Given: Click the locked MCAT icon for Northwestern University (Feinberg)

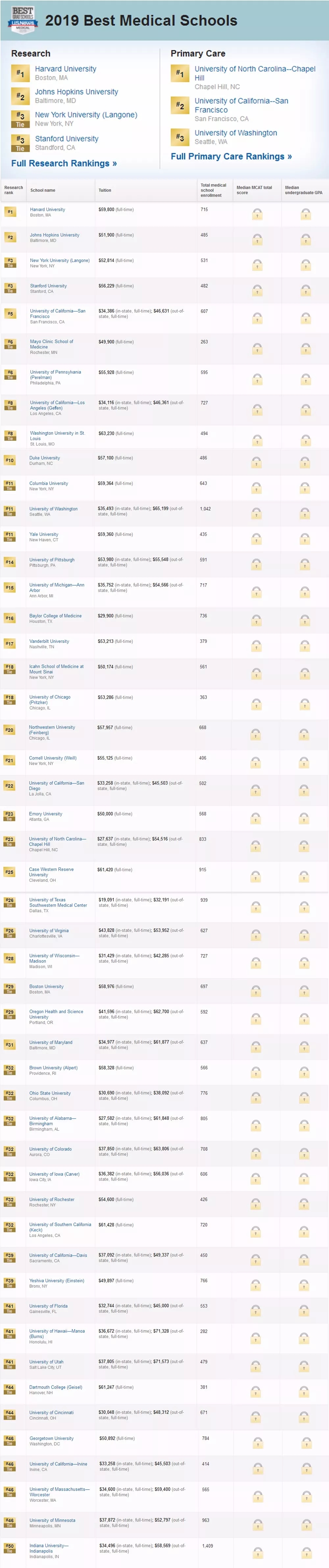Looking at the screenshot, I should pyautogui.click(x=256, y=734).
